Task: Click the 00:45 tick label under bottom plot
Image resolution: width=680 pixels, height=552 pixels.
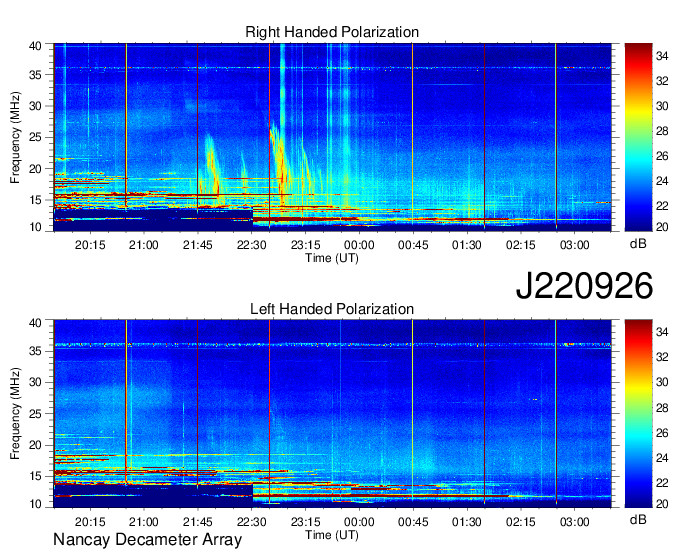Action: point(413,522)
